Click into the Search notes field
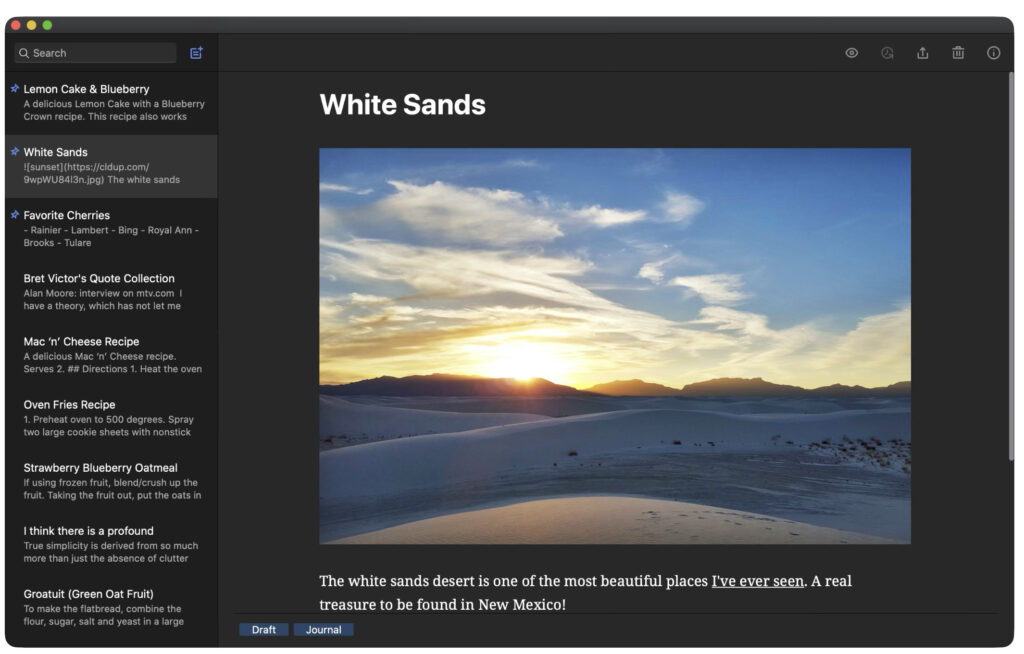The height and width of the screenshot is (654, 1024). coord(100,53)
